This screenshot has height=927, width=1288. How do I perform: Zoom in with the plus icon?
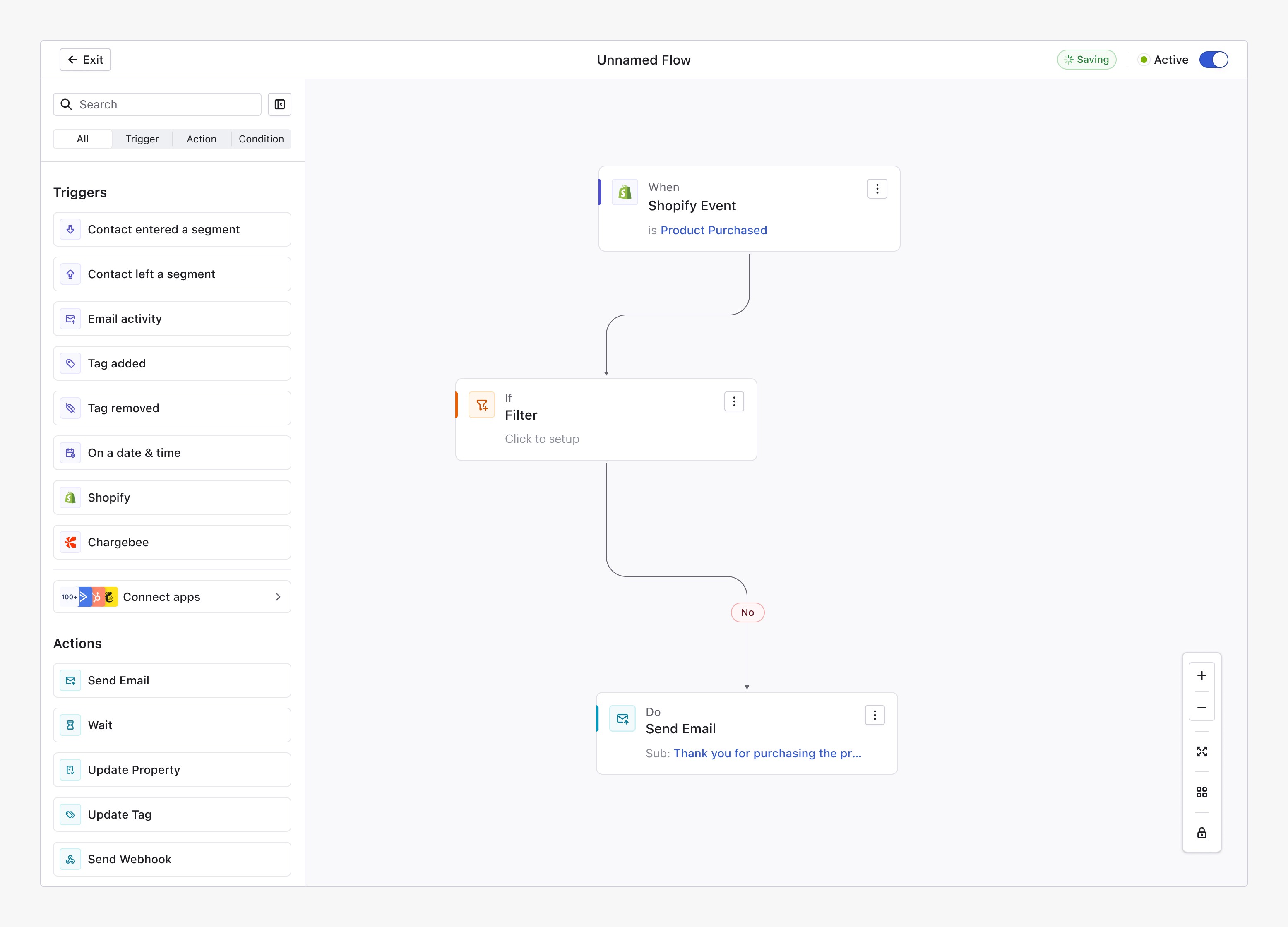point(1201,675)
